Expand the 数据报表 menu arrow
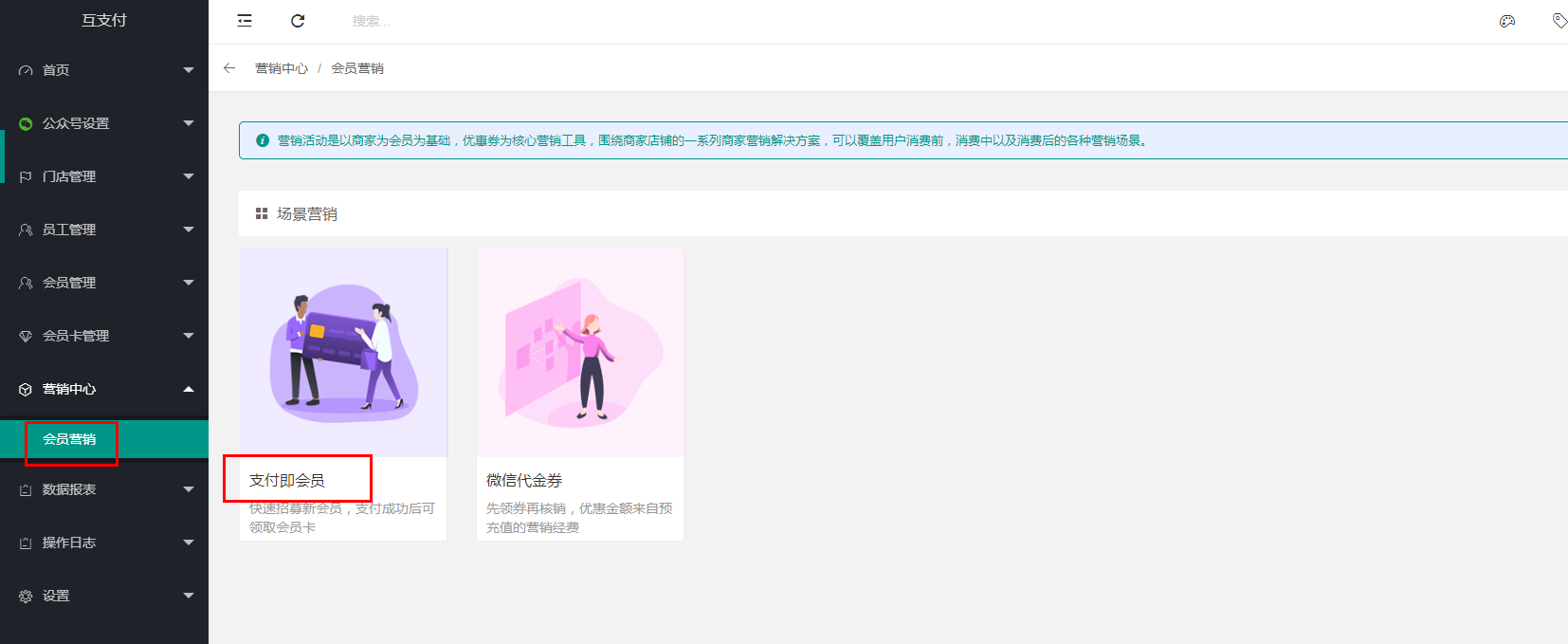The height and width of the screenshot is (644, 1568). tap(189, 489)
